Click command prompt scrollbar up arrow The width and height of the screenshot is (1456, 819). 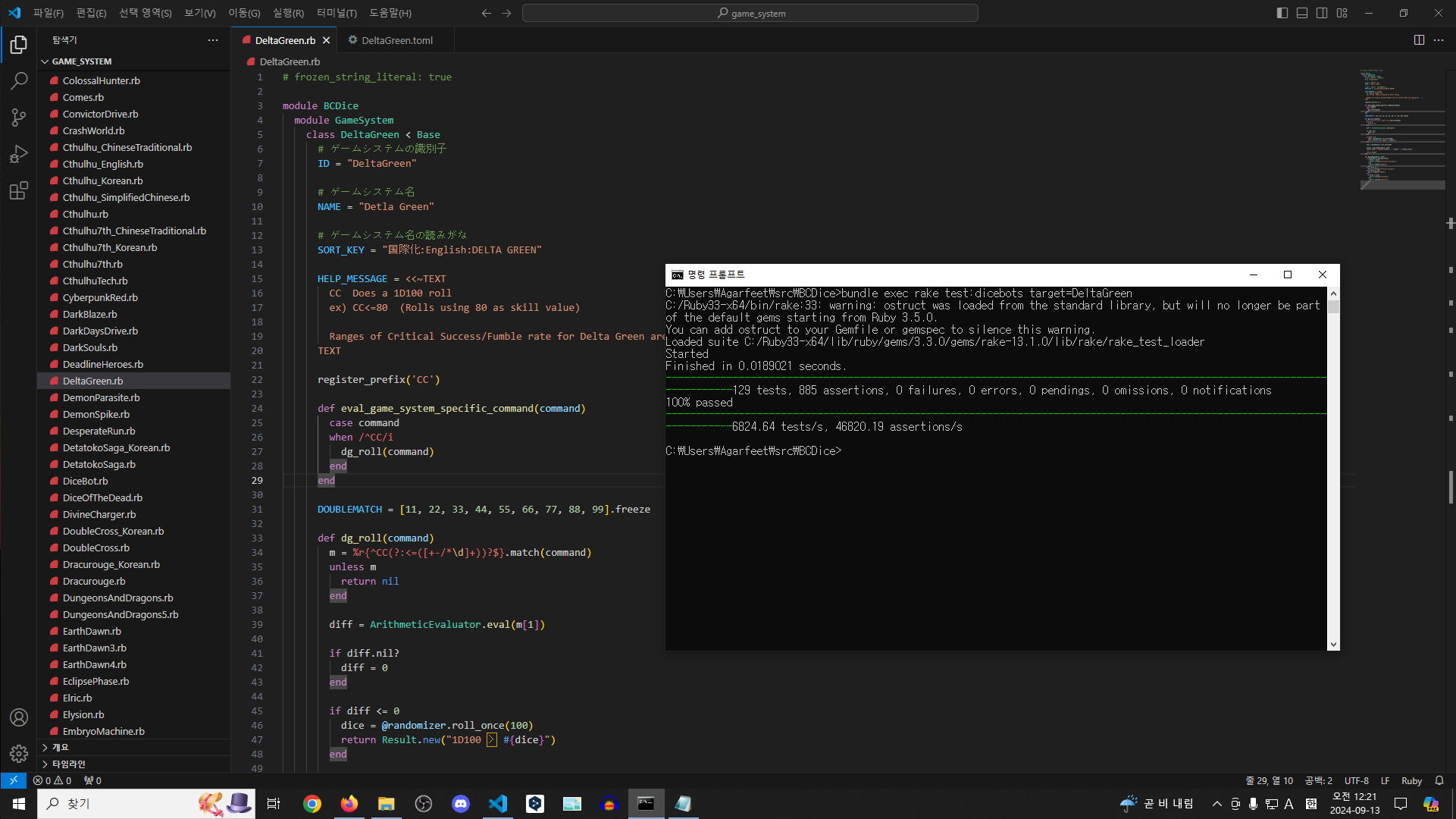point(1333,293)
